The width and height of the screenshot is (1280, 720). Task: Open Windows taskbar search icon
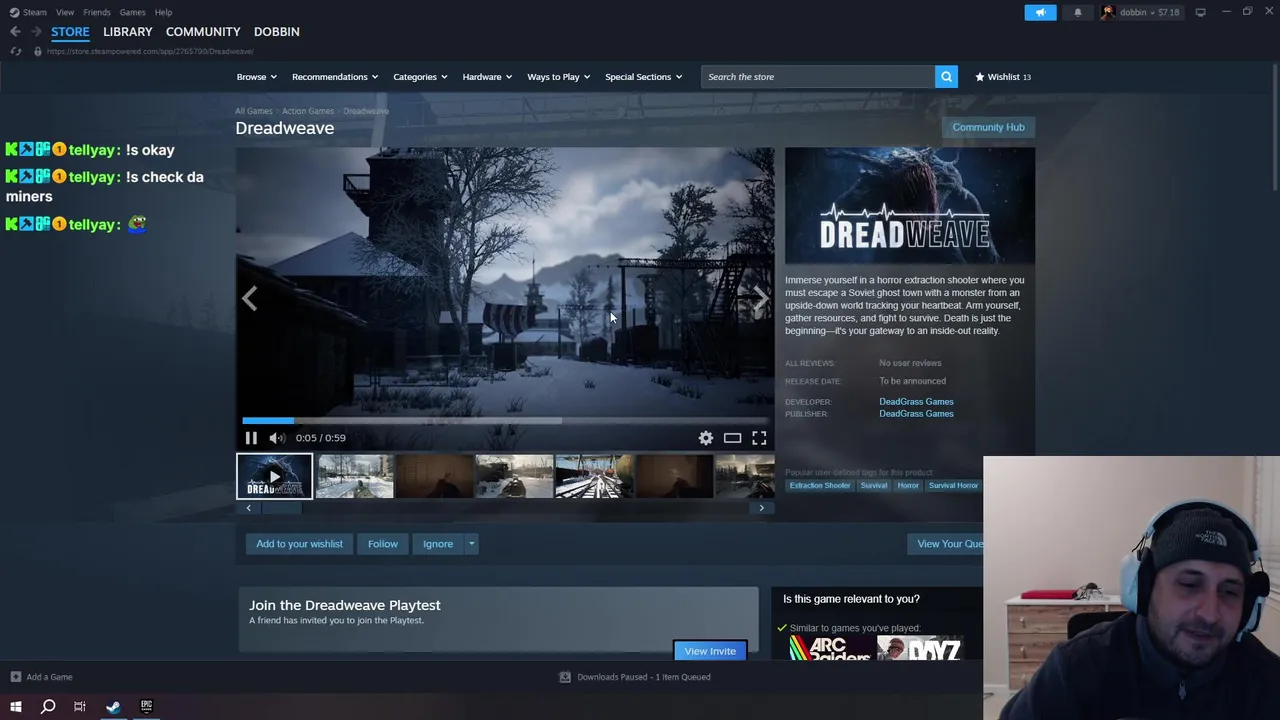(x=48, y=707)
